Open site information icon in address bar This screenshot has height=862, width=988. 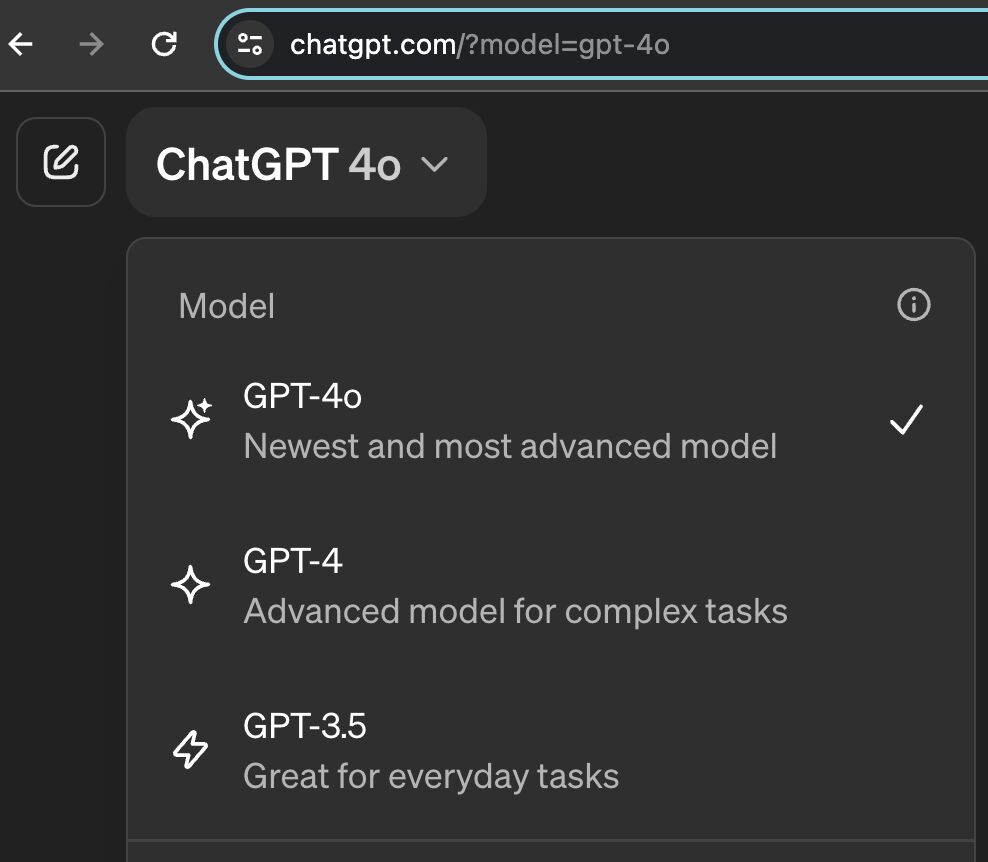[250, 44]
